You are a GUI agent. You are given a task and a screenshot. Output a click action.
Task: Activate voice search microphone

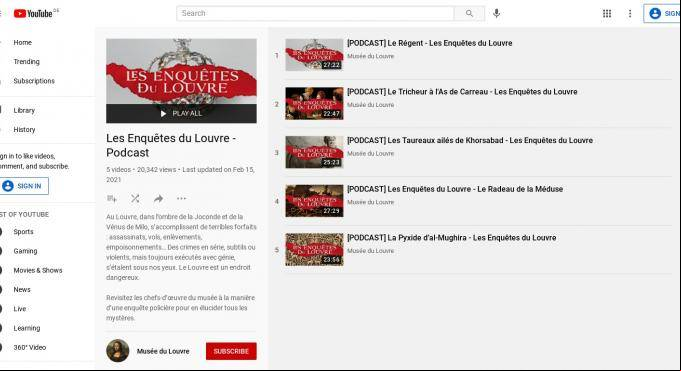click(496, 13)
